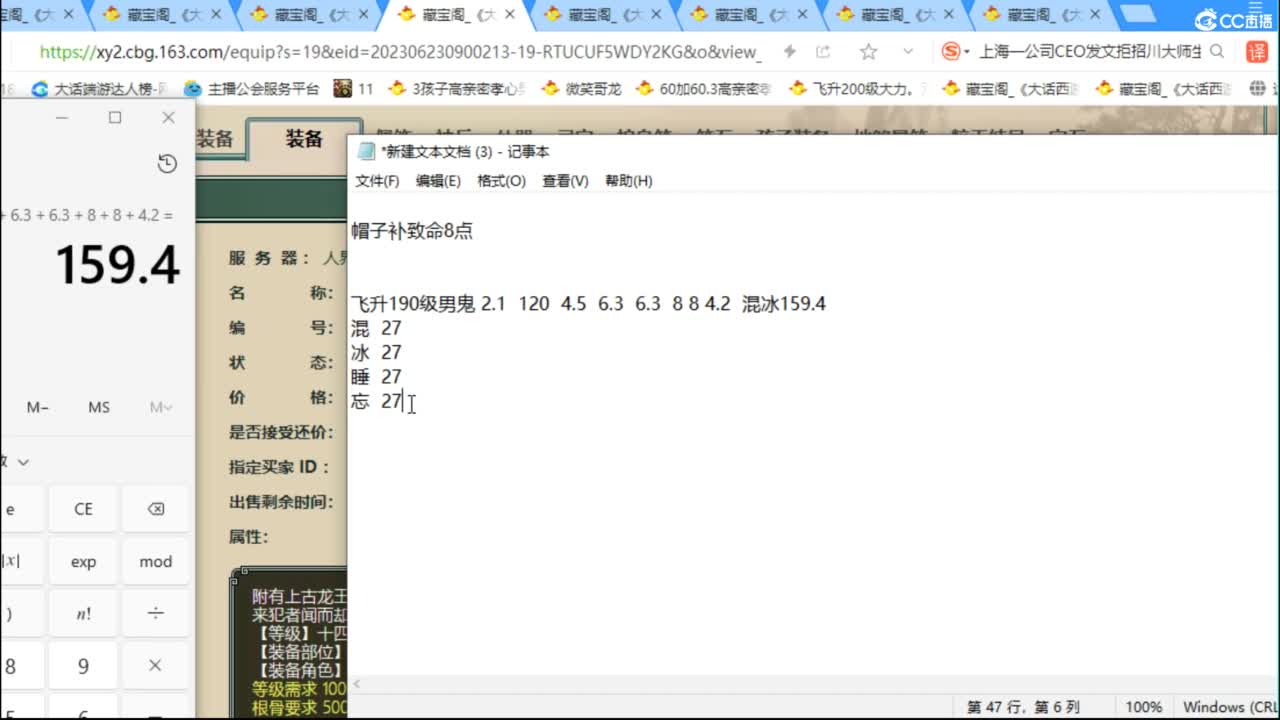1280x720 pixels.
Task: Click the 是否接受还价 label on the webpage
Action: click(280, 432)
